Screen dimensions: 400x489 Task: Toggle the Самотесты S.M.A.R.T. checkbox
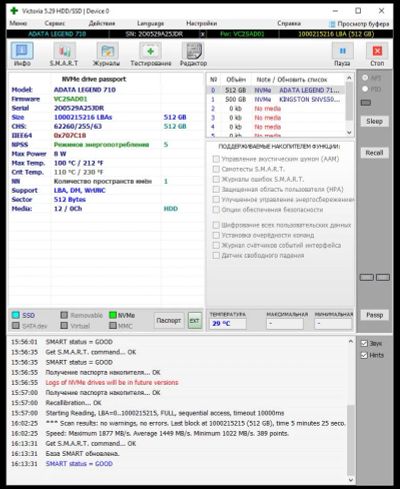pyautogui.click(x=216, y=169)
